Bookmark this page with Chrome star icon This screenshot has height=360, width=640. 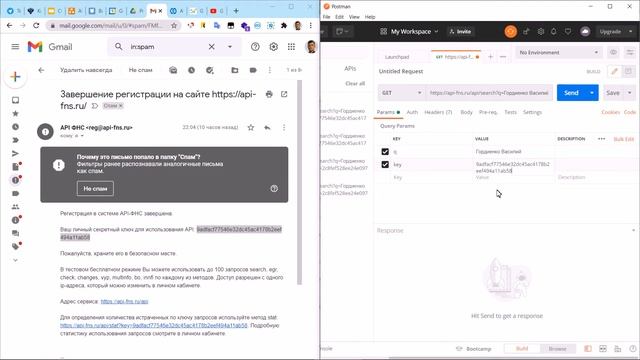[x=174, y=26]
